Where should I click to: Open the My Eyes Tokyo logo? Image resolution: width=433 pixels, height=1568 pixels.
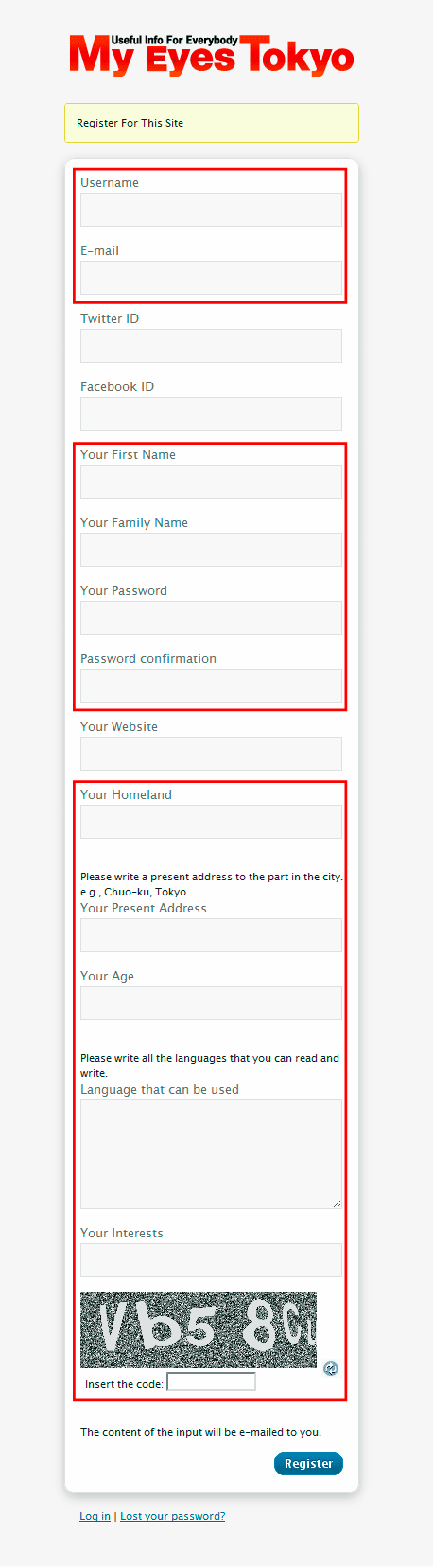[212, 55]
